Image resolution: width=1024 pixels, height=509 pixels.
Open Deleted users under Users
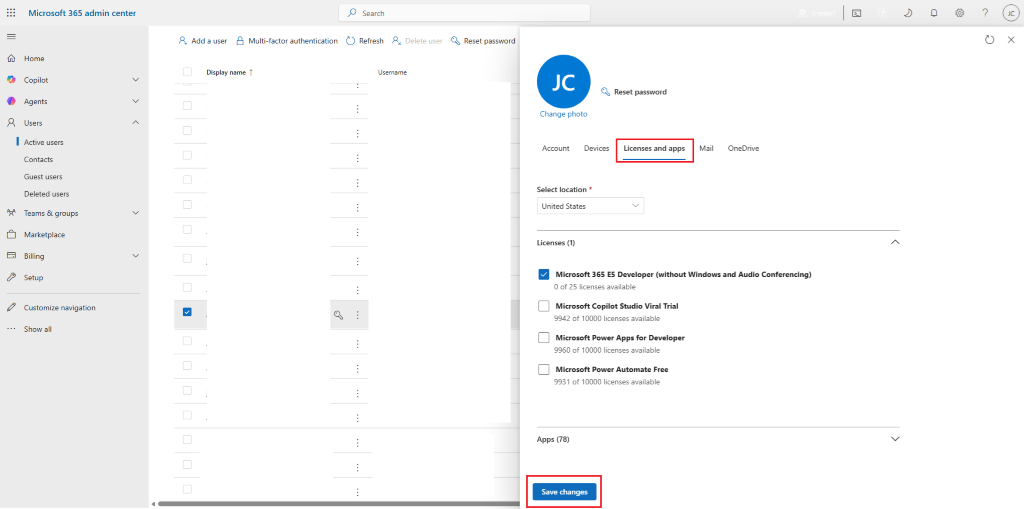pyautogui.click(x=46, y=194)
